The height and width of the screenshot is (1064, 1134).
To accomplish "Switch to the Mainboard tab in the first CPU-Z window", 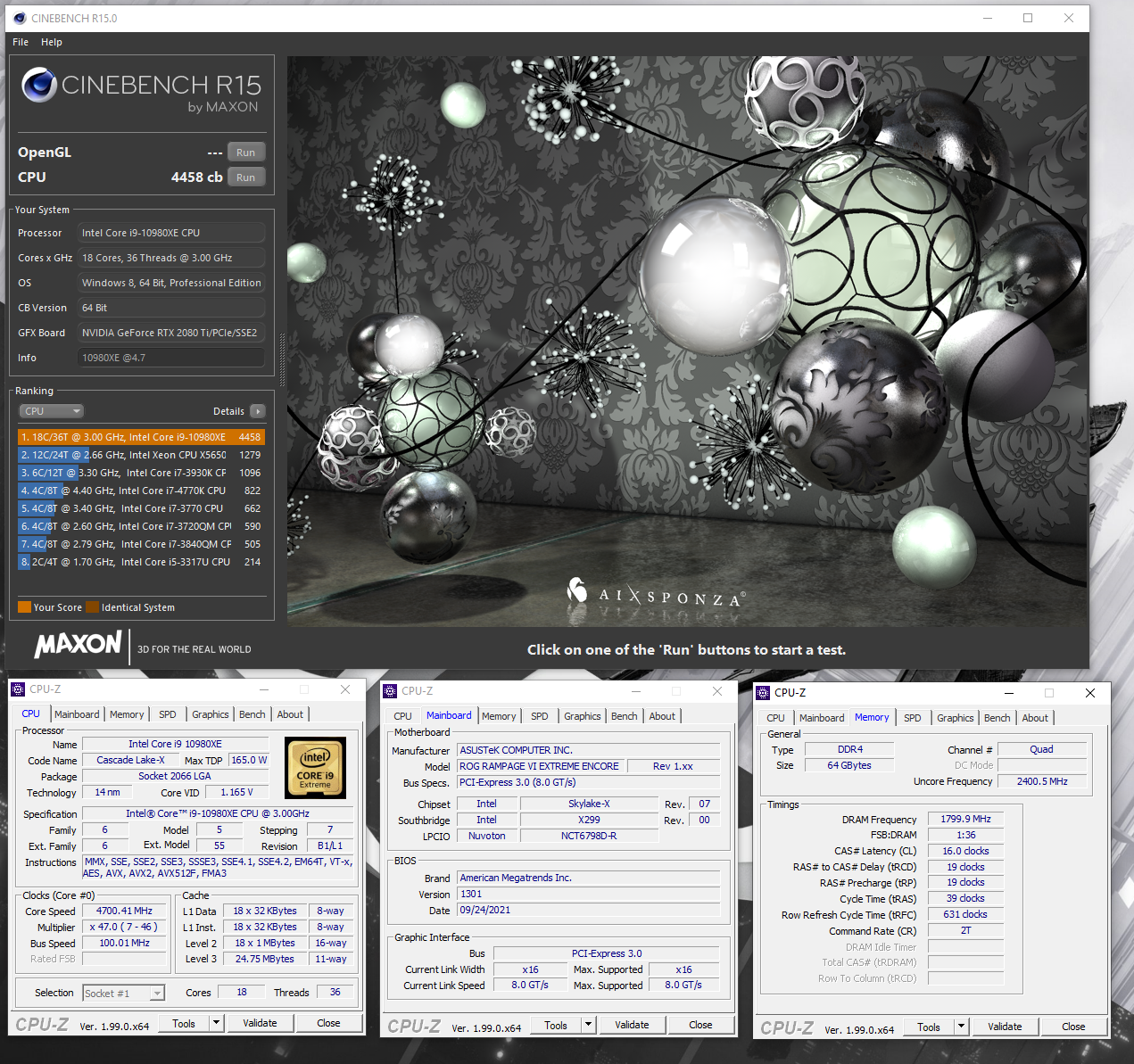I will (77, 714).
